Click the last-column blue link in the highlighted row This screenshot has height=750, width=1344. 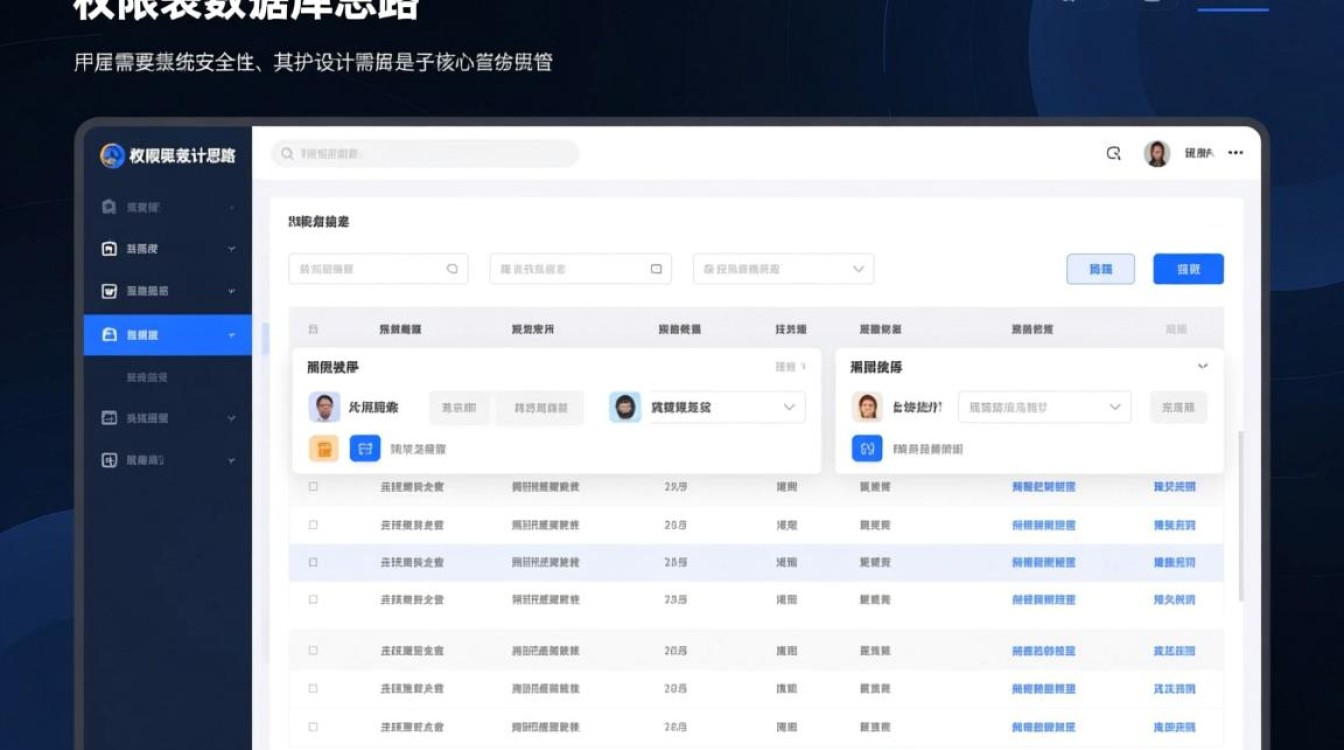click(x=1174, y=563)
